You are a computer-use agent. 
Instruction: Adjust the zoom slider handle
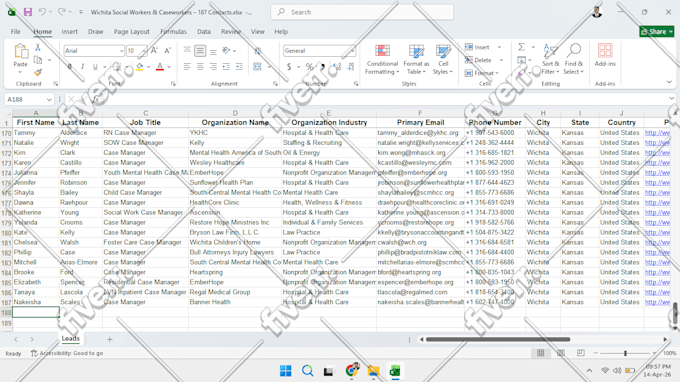pyautogui.click(x=625, y=353)
